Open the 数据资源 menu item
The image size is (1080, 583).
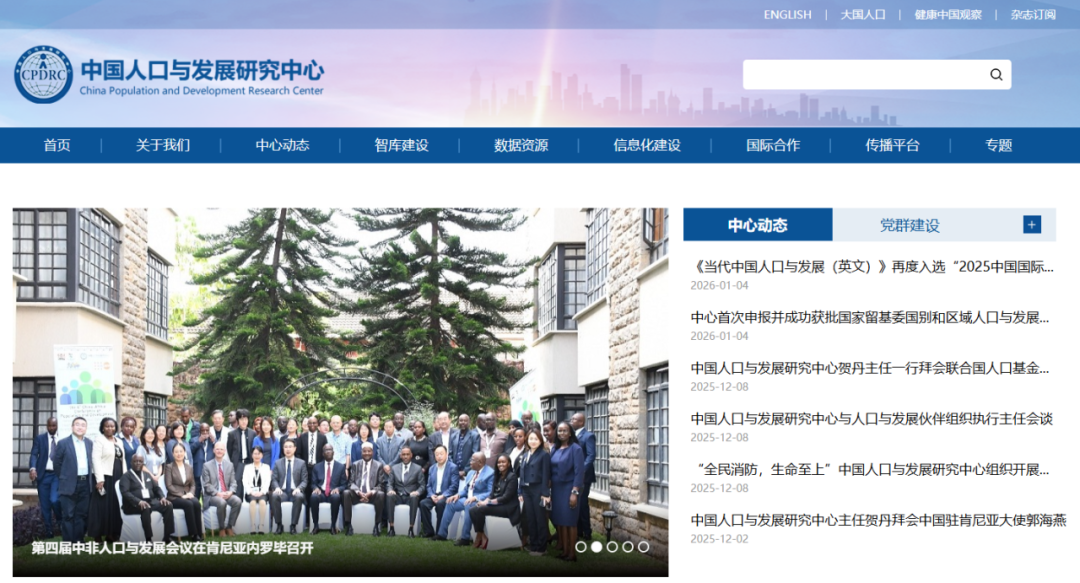click(522, 145)
